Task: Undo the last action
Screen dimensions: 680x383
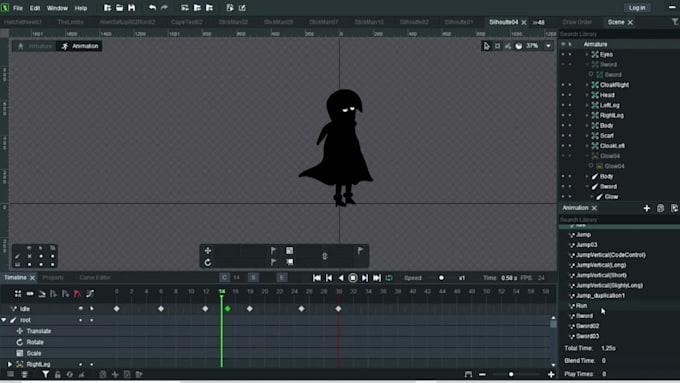Action: pyautogui.click(x=152, y=7)
